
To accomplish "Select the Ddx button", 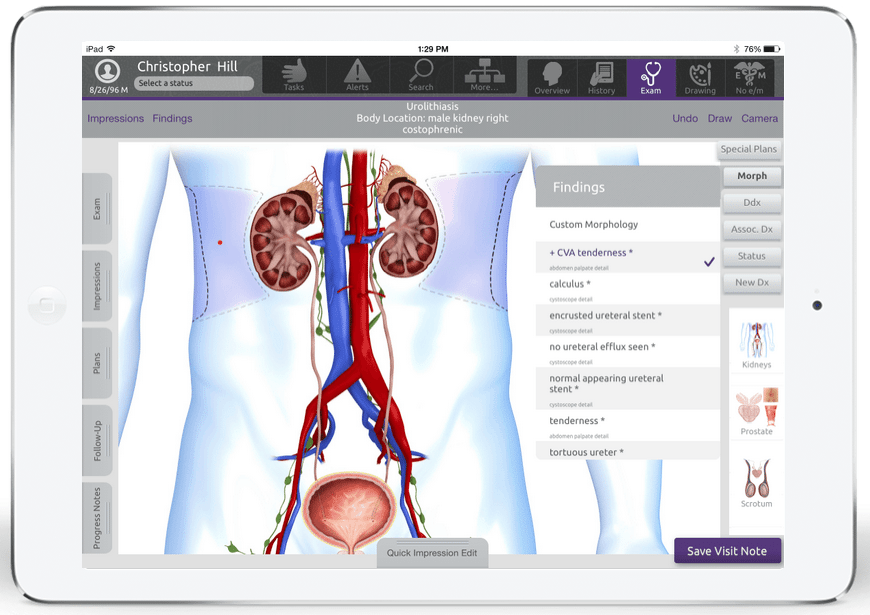I will [752, 203].
